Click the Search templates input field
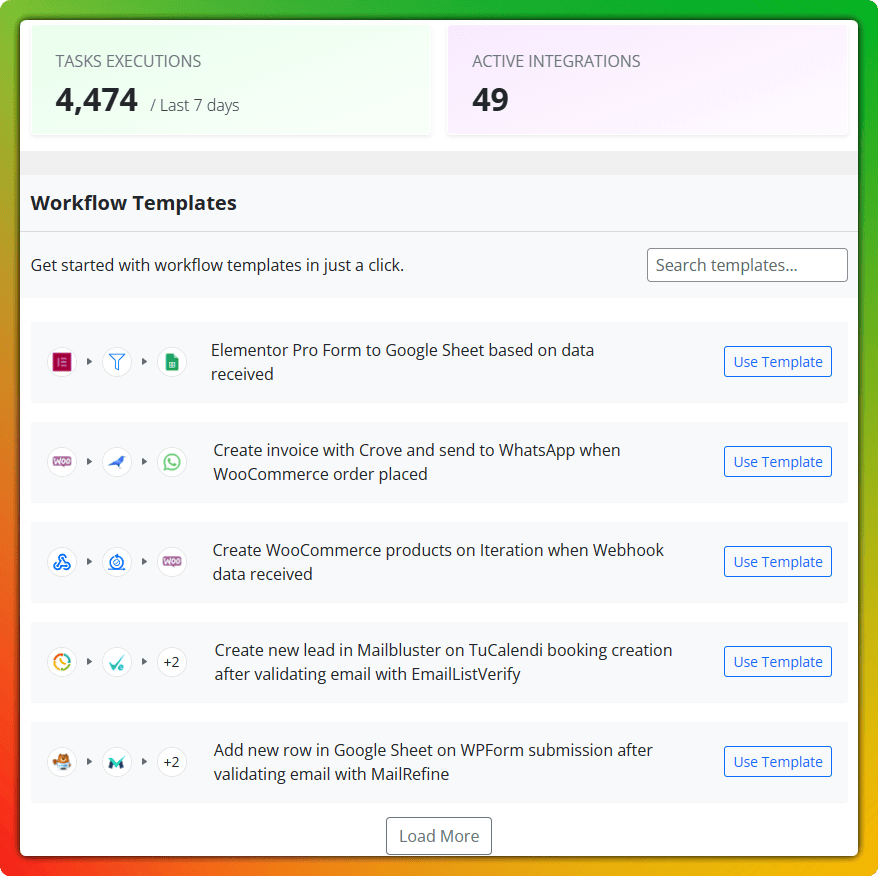 746,265
